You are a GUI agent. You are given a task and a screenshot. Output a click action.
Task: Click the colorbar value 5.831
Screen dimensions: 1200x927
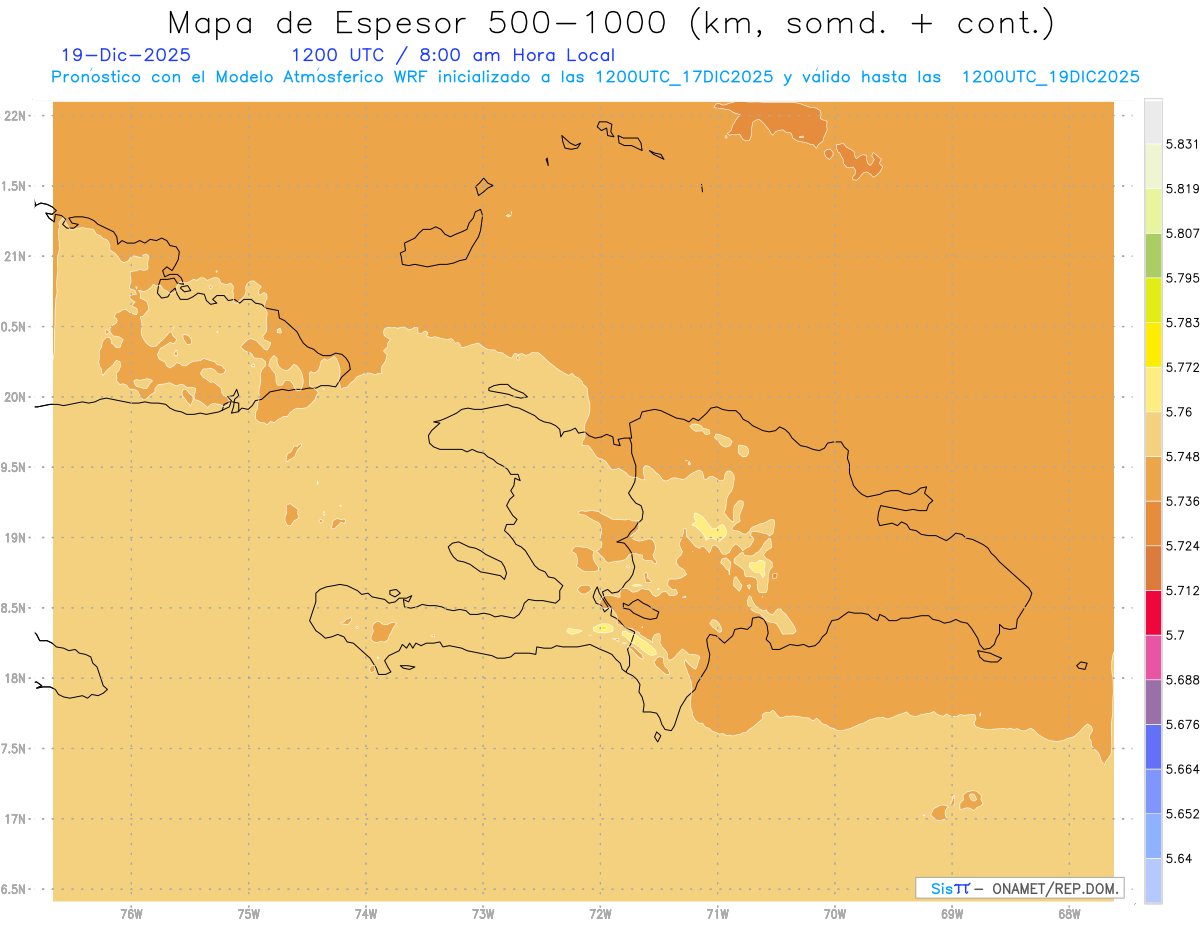click(x=1182, y=144)
